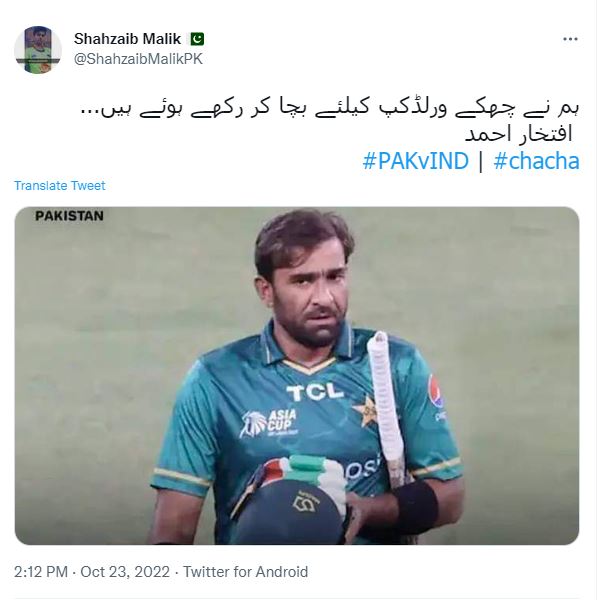Click the 2:12 PM timestamp
The height and width of the screenshot is (600, 599).
41,572
